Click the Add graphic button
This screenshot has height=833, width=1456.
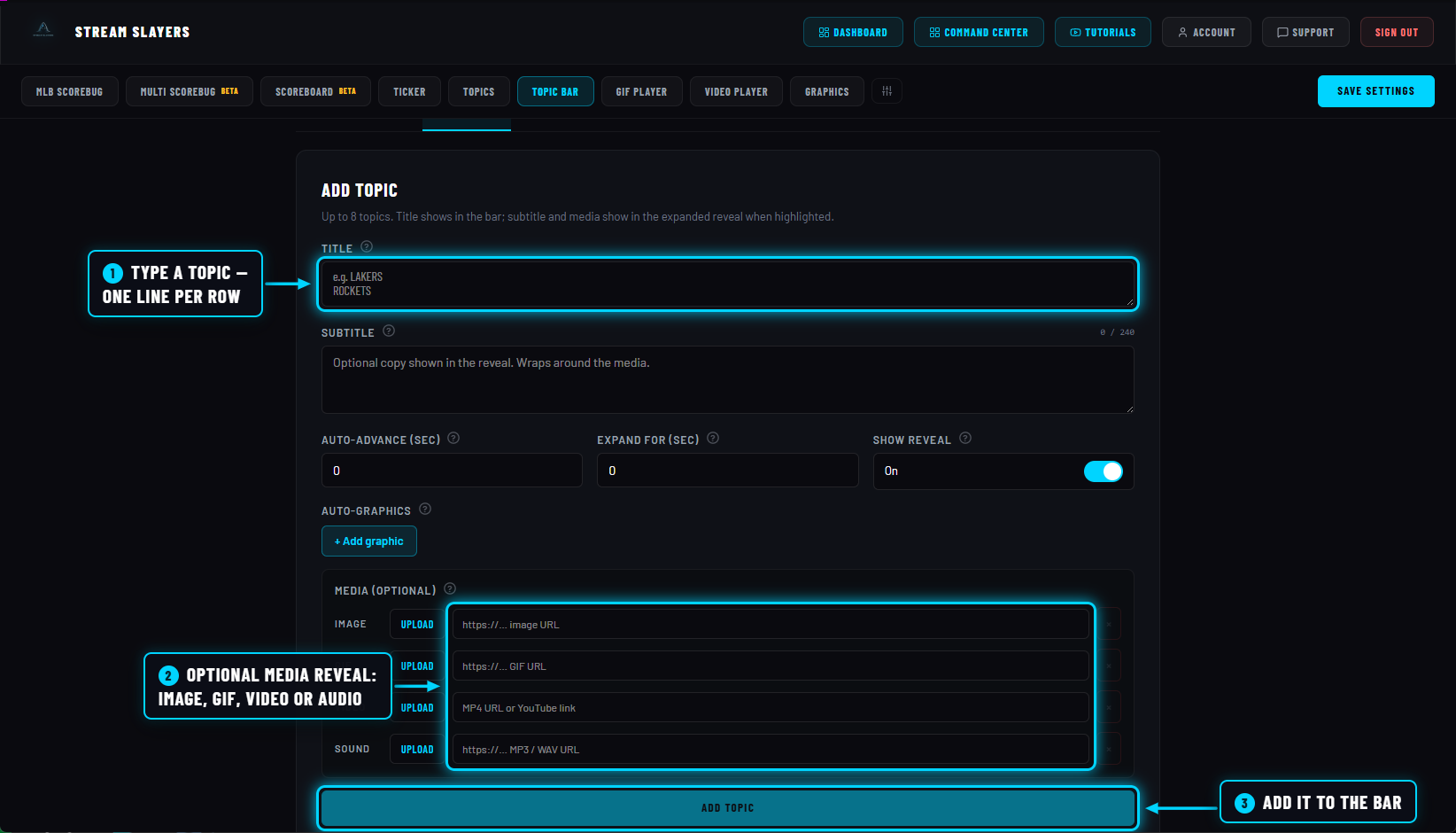point(368,541)
